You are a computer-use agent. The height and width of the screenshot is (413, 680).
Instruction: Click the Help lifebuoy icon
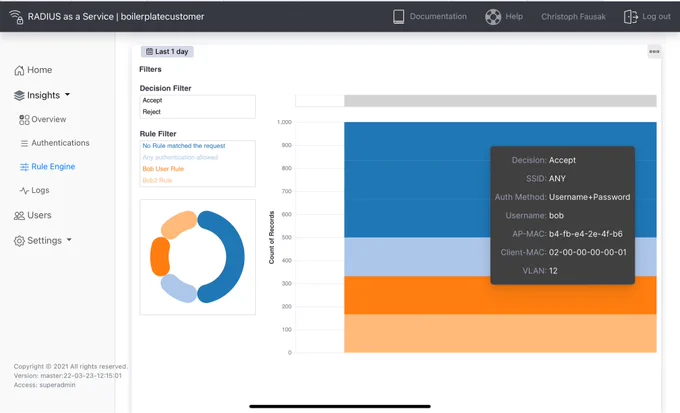(493, 17)
